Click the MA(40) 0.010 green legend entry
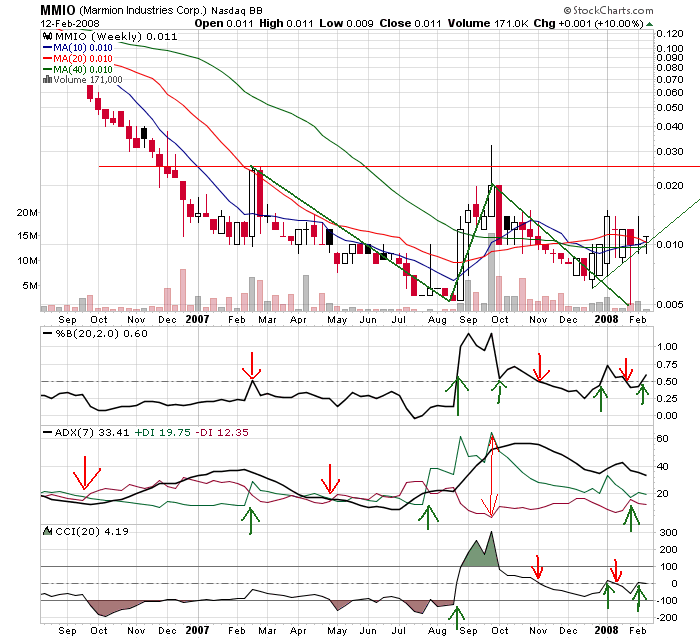700x639 pixels. click(x=78, y=69)
